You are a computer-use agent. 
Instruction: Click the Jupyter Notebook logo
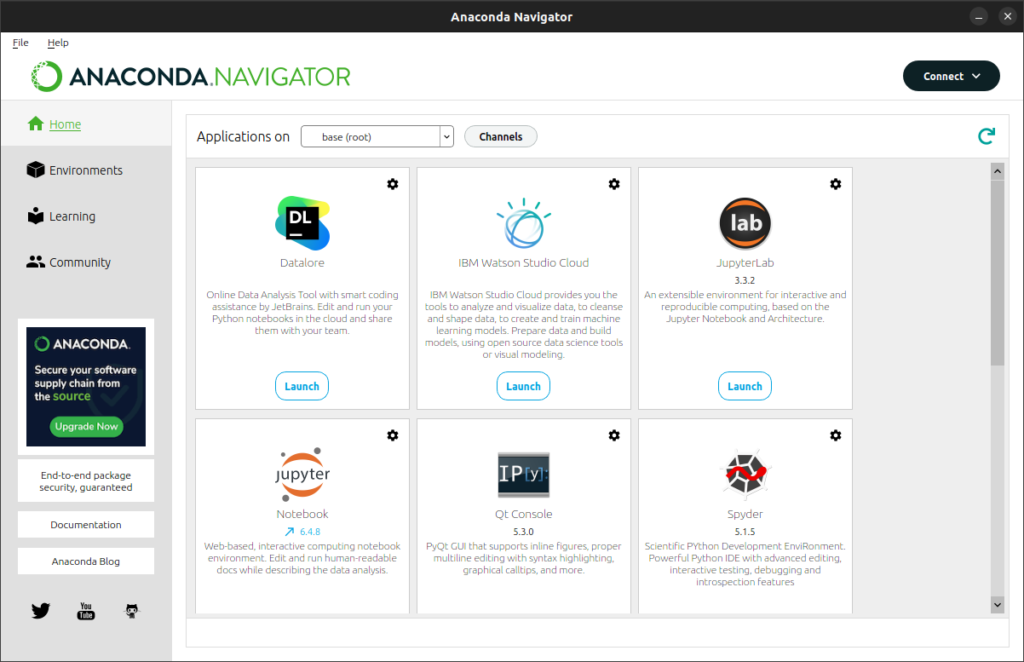pos(302,474)
